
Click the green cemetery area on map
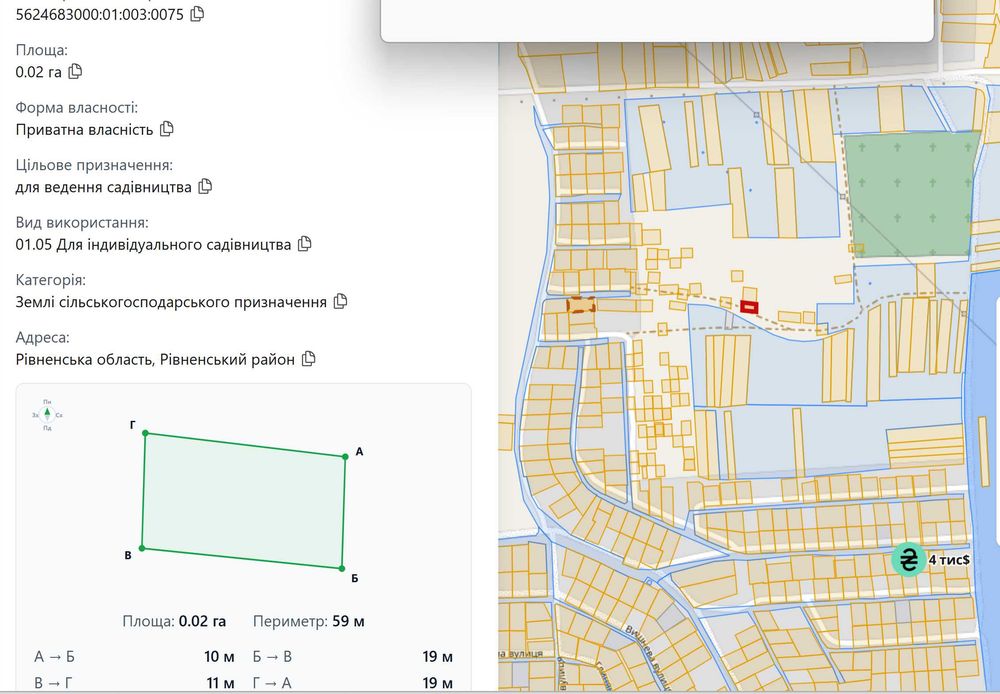click(x=912, y=194)
